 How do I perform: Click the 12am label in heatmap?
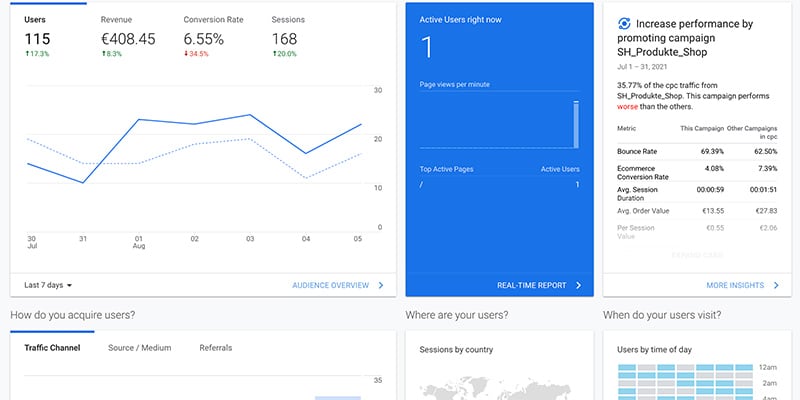coord(767,367)
